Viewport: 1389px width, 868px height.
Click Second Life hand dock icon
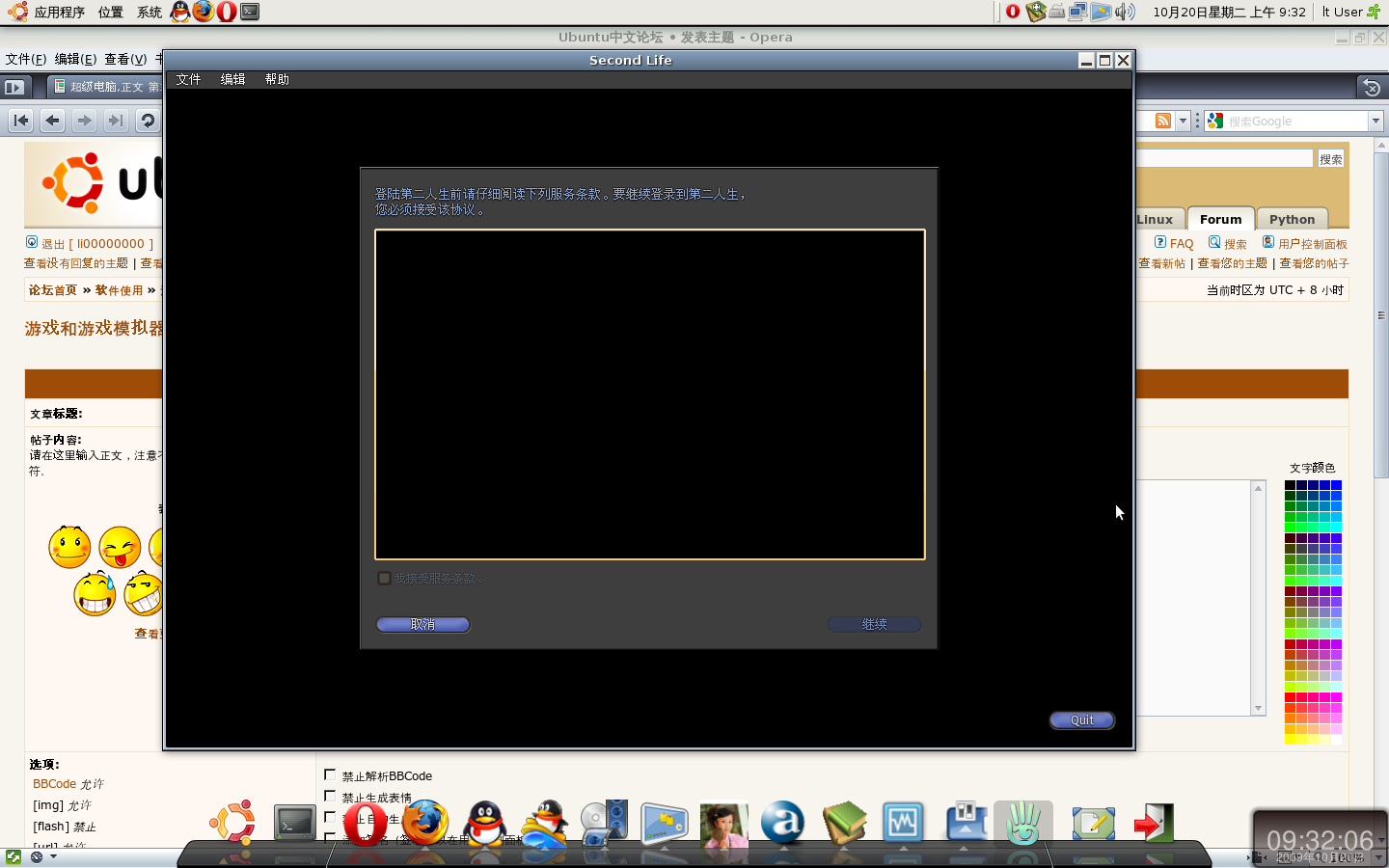pos(1023,823)
